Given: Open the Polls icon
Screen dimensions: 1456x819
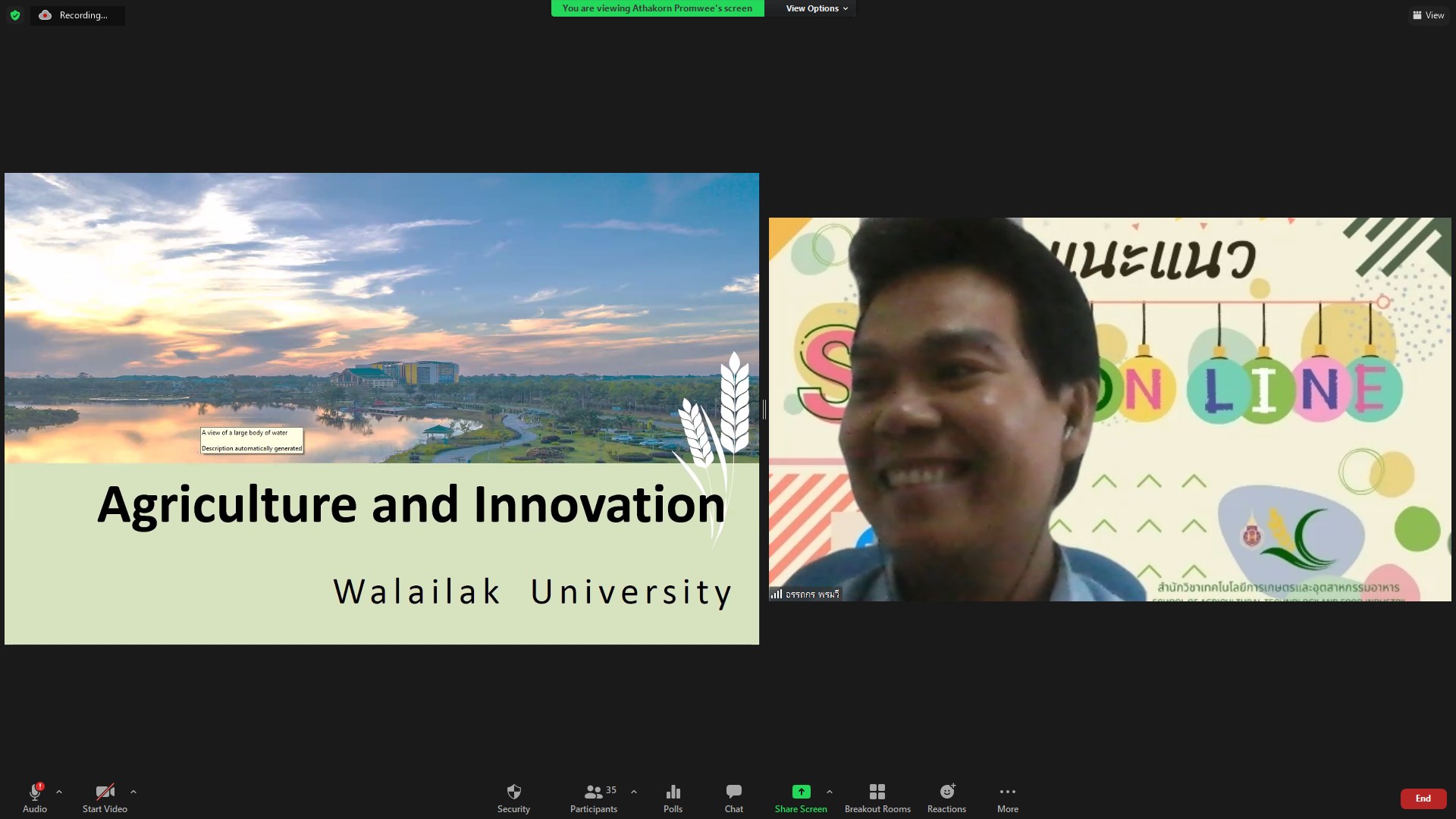Looking at the screenshot, I should (x=673, y=798).
